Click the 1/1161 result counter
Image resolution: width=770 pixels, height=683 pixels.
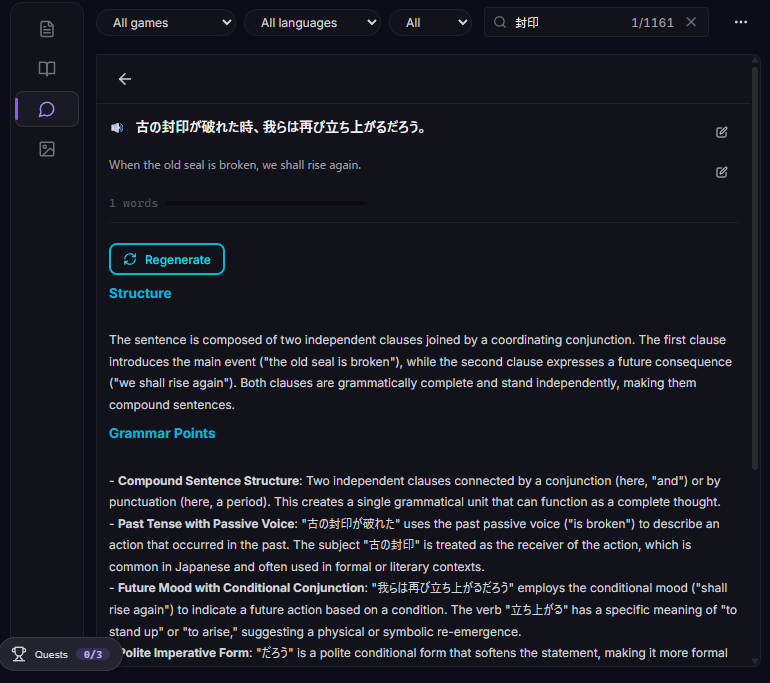point(652,23)
